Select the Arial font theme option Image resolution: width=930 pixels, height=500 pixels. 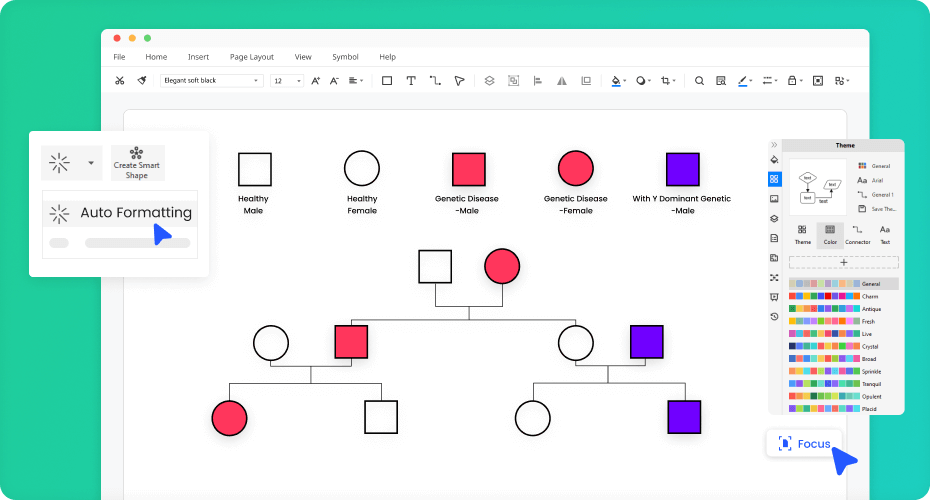coord(871,180)
